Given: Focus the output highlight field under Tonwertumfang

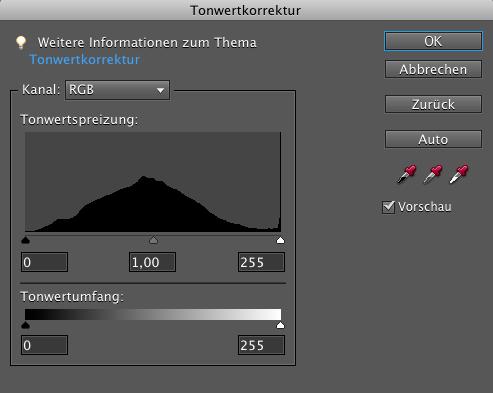Looking at the screenshot, I should [x=261, y=345].
